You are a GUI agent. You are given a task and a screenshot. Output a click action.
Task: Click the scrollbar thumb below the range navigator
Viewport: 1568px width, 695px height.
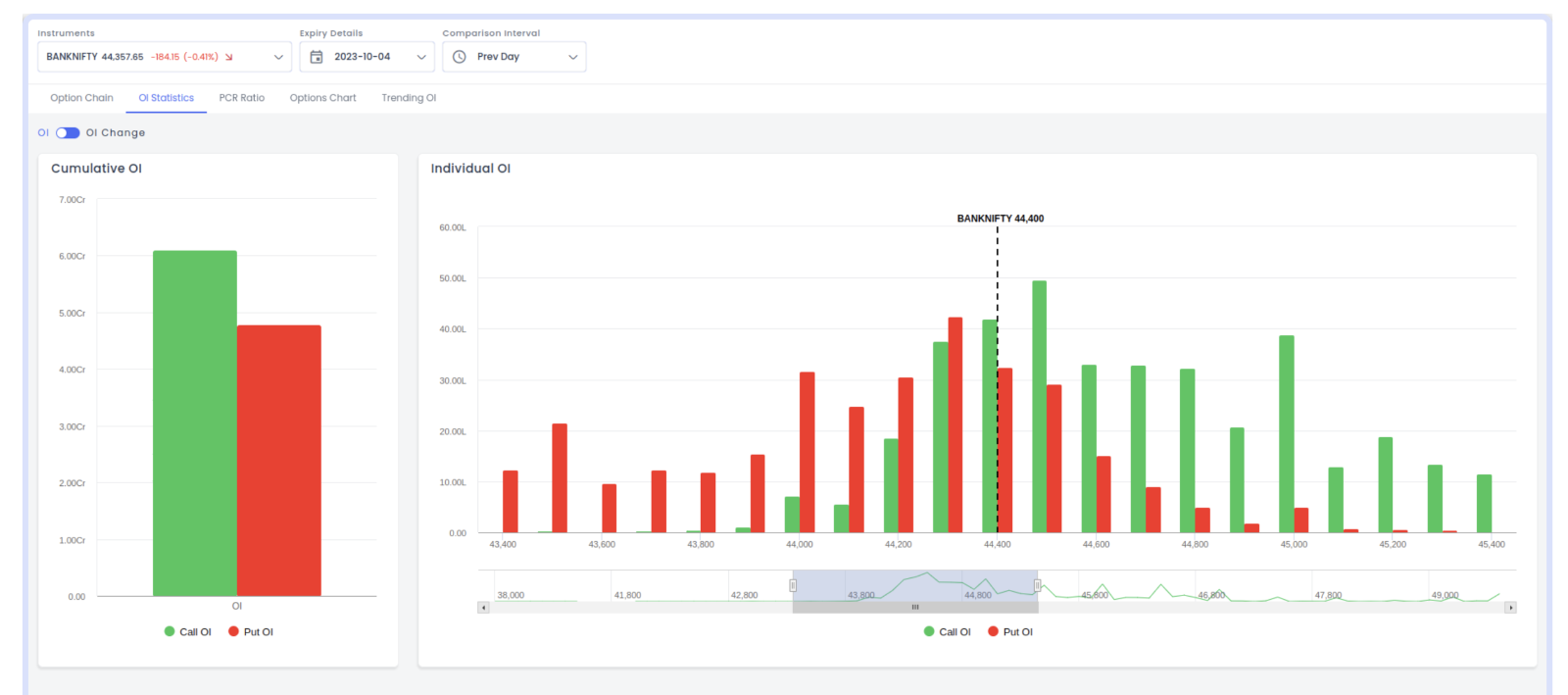pos(915,608)
